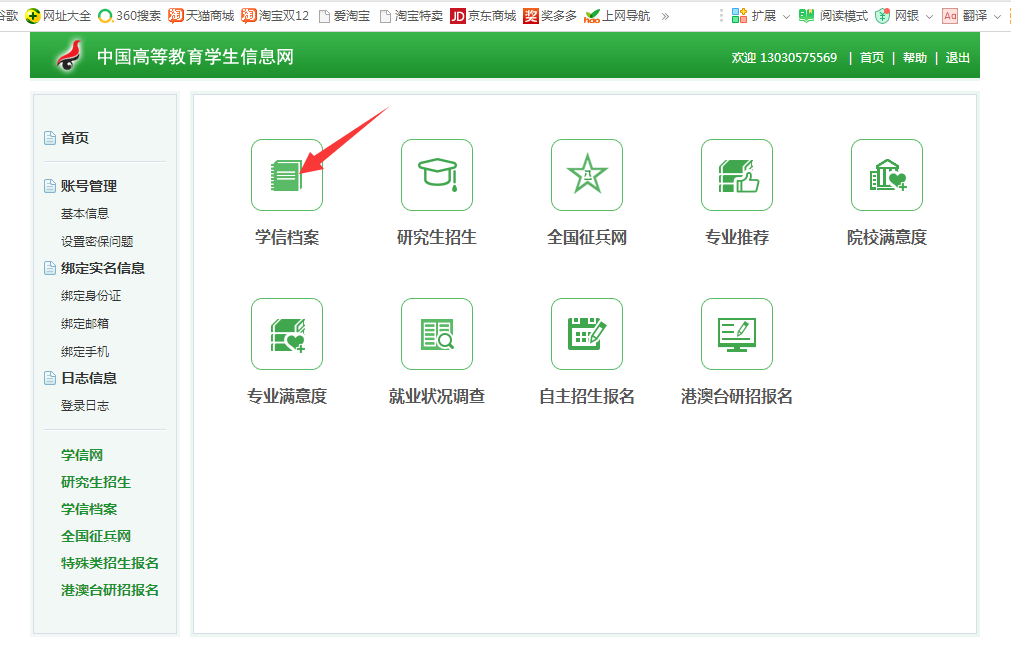Click the 专业推荐 label text
This screenshot has width=1011, height=650.
(x=737, y=237)
